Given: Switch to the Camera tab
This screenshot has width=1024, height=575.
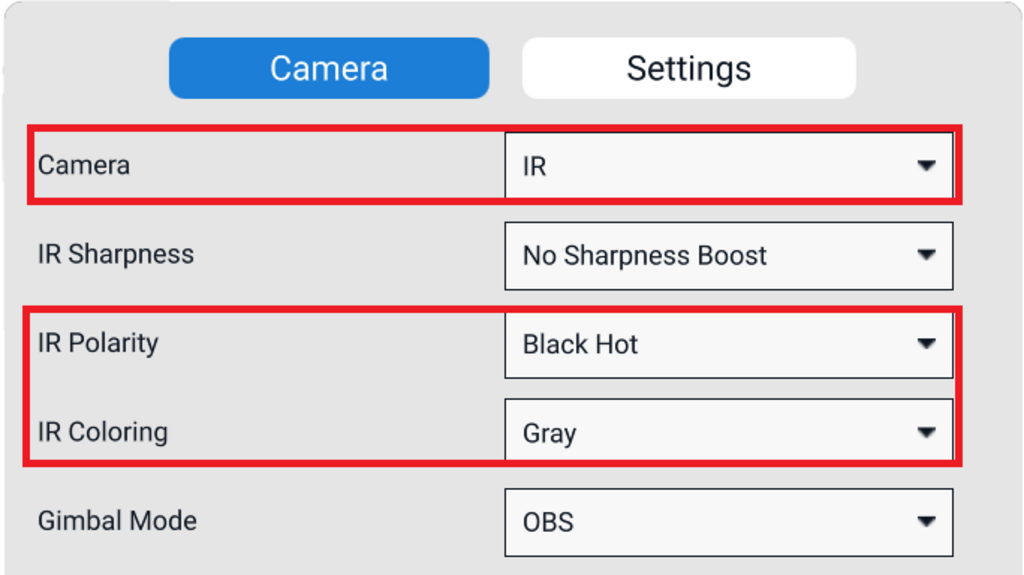Looking at the screenshot, I should pos(328,68).
